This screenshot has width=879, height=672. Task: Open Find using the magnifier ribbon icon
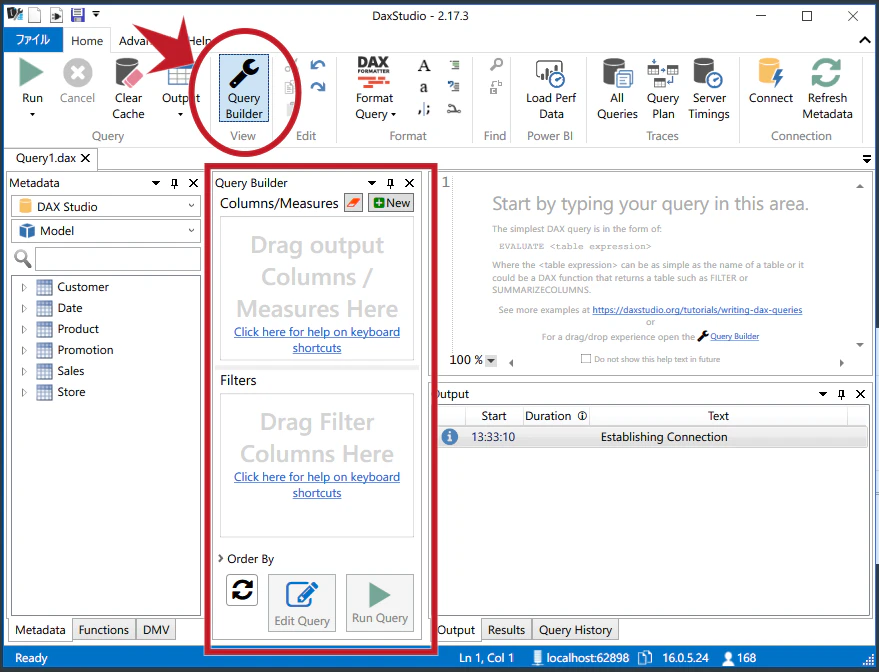click(496, 65)
